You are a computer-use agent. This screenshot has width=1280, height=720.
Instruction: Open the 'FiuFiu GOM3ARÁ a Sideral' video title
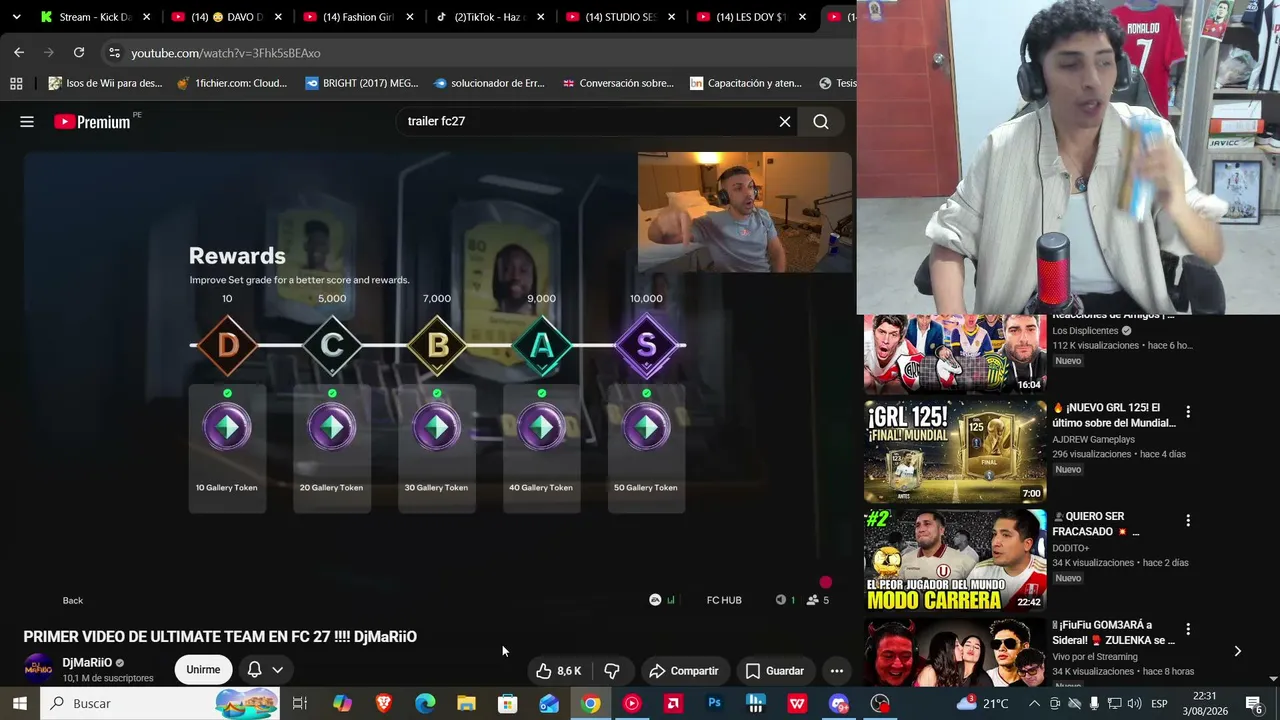pyautogui.click(x=1113, y=633)
